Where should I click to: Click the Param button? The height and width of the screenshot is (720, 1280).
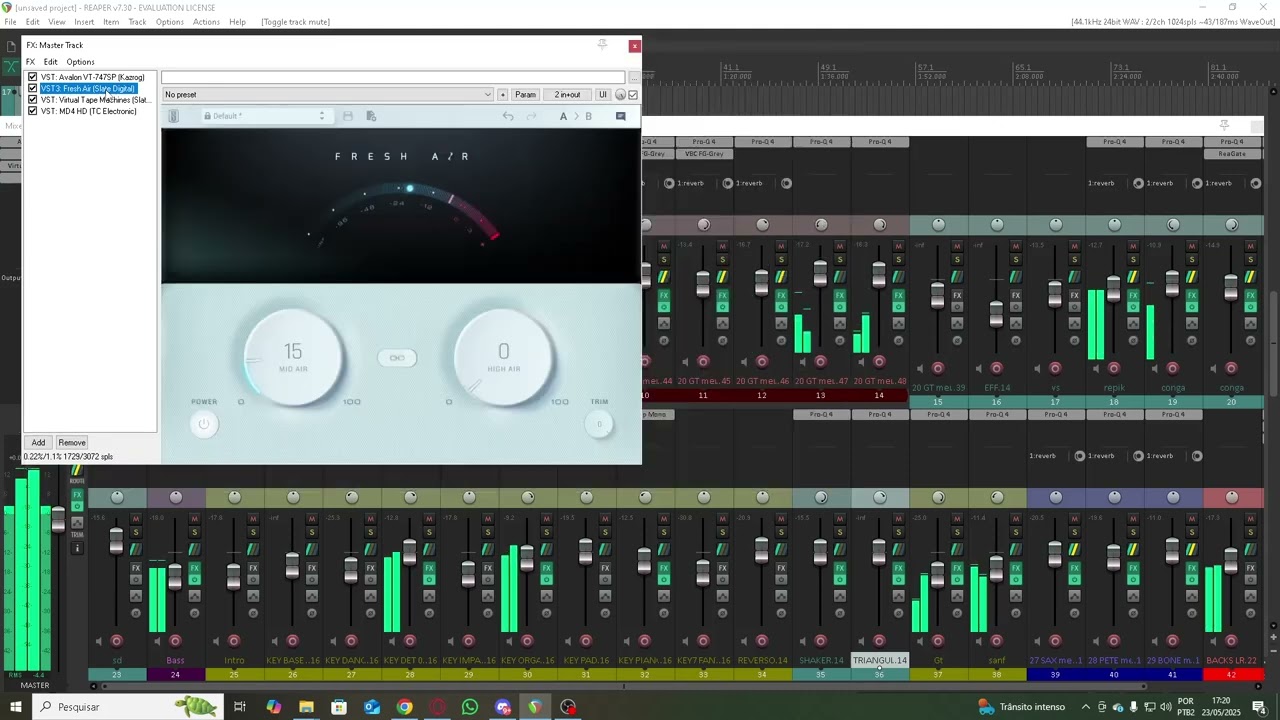[x=525, y=95]
